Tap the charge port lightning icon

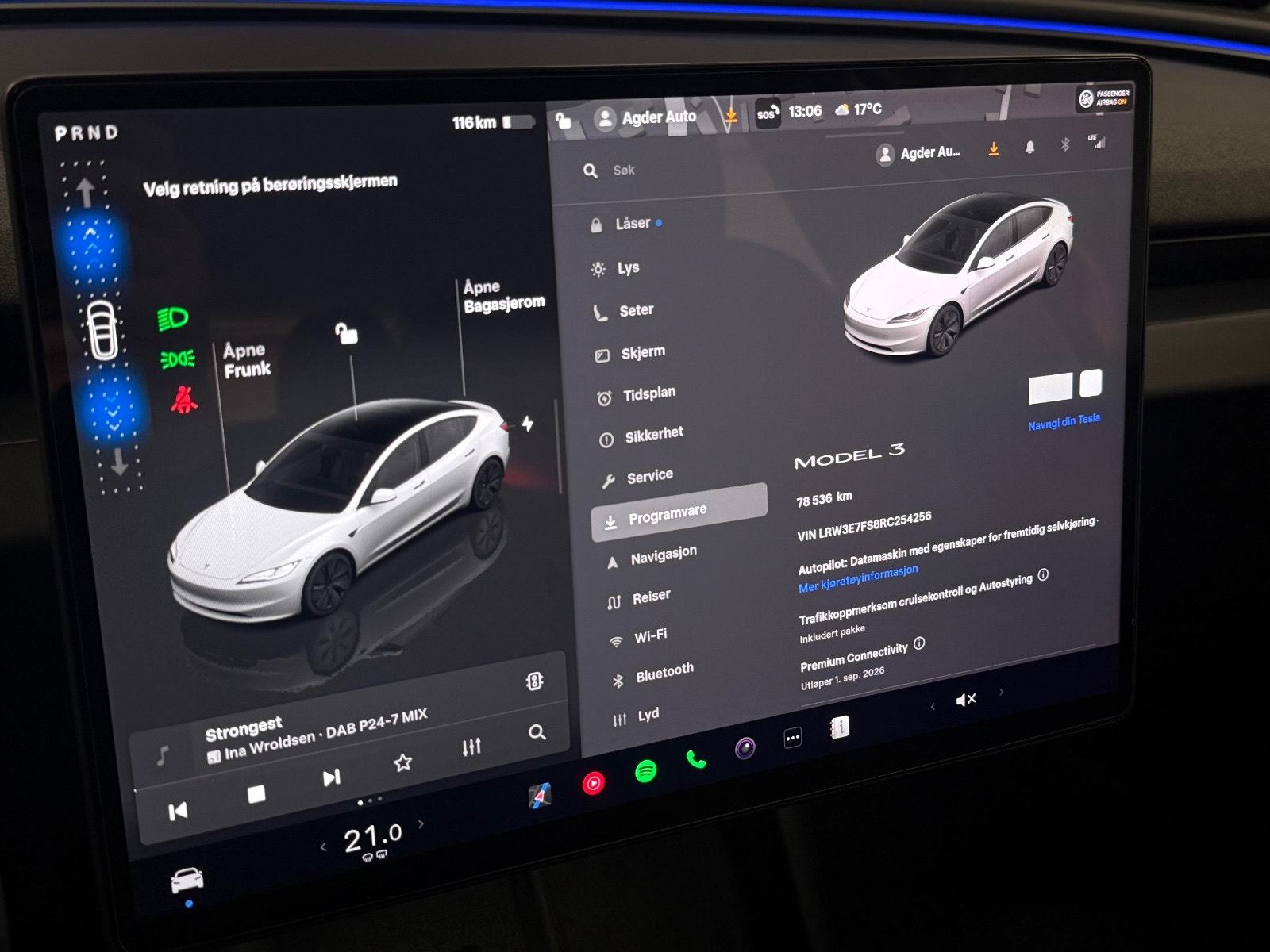click(x=528, y=424)
